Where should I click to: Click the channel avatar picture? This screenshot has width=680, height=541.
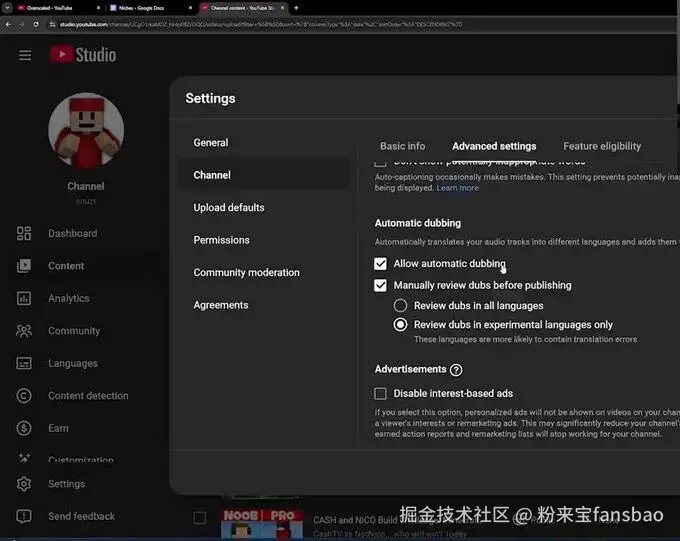(86, 131)
